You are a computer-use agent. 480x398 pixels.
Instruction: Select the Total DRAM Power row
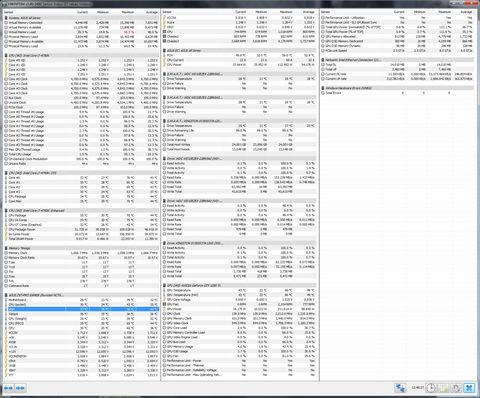tap(81, 239)
